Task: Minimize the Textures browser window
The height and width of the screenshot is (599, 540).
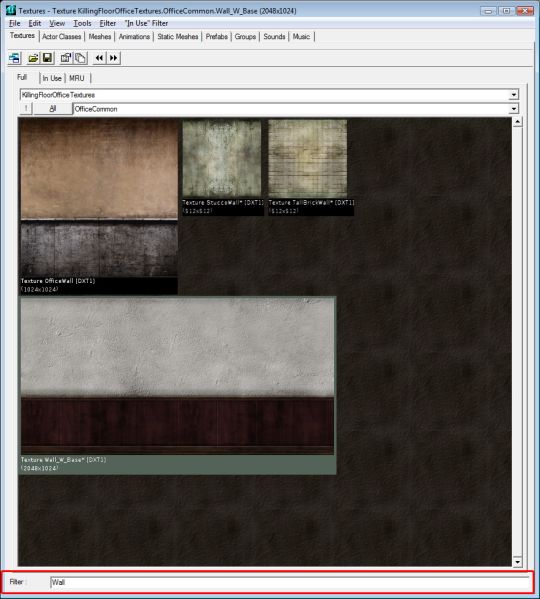Action: coord(488,11)
